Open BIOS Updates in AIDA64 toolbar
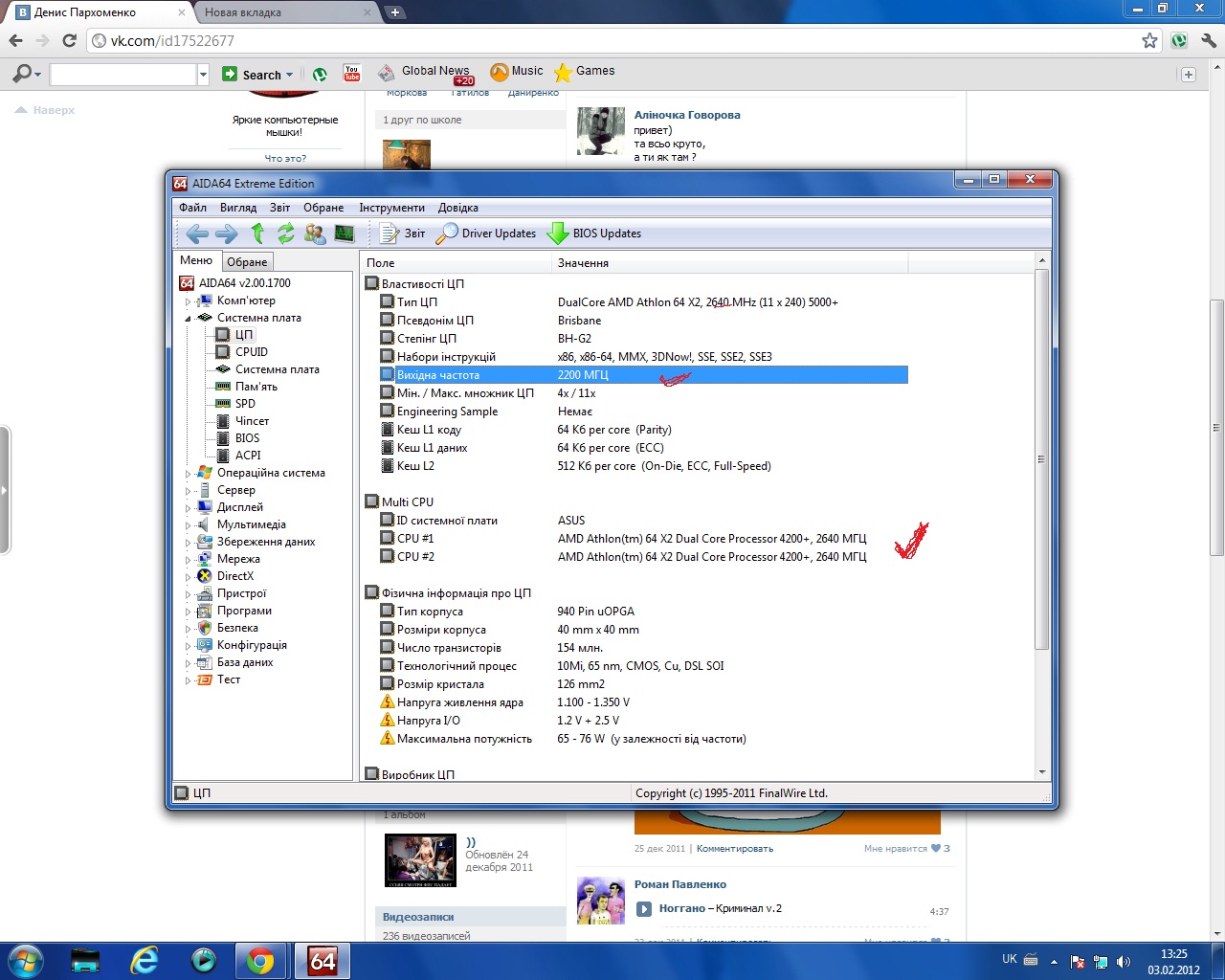 pos(594,234)
